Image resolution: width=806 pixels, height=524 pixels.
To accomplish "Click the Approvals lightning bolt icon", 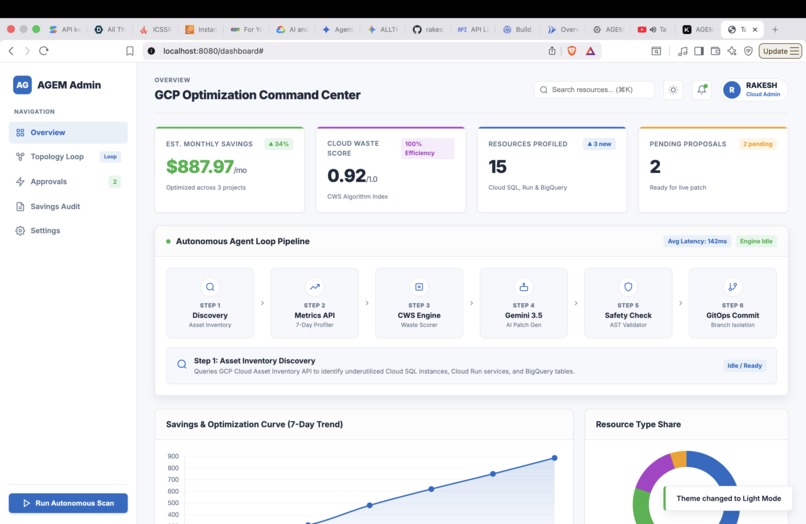I will (x=20, y=182).
